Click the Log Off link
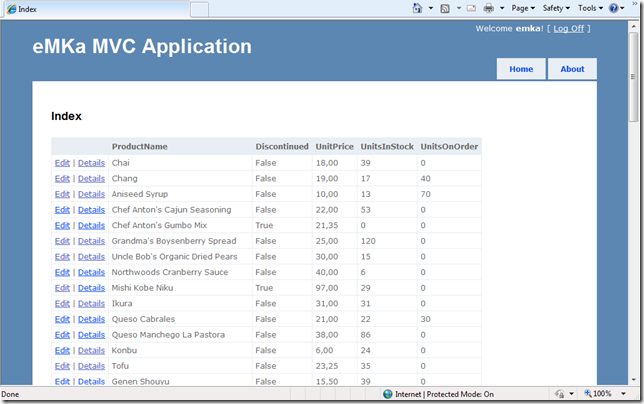 (568, 29)
